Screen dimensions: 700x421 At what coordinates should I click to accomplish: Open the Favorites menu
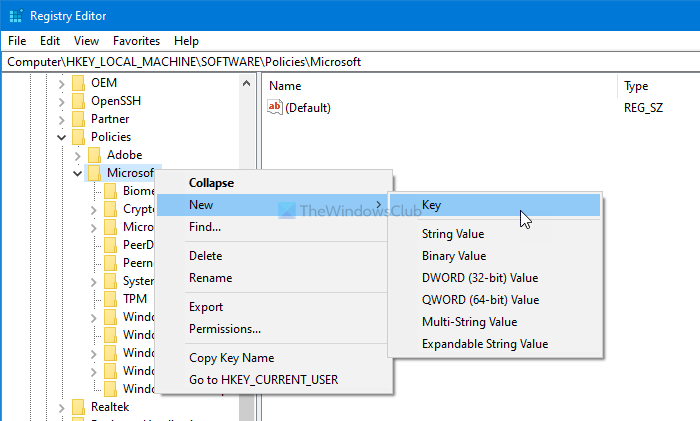pyautogui.click(x=136, y=41)
